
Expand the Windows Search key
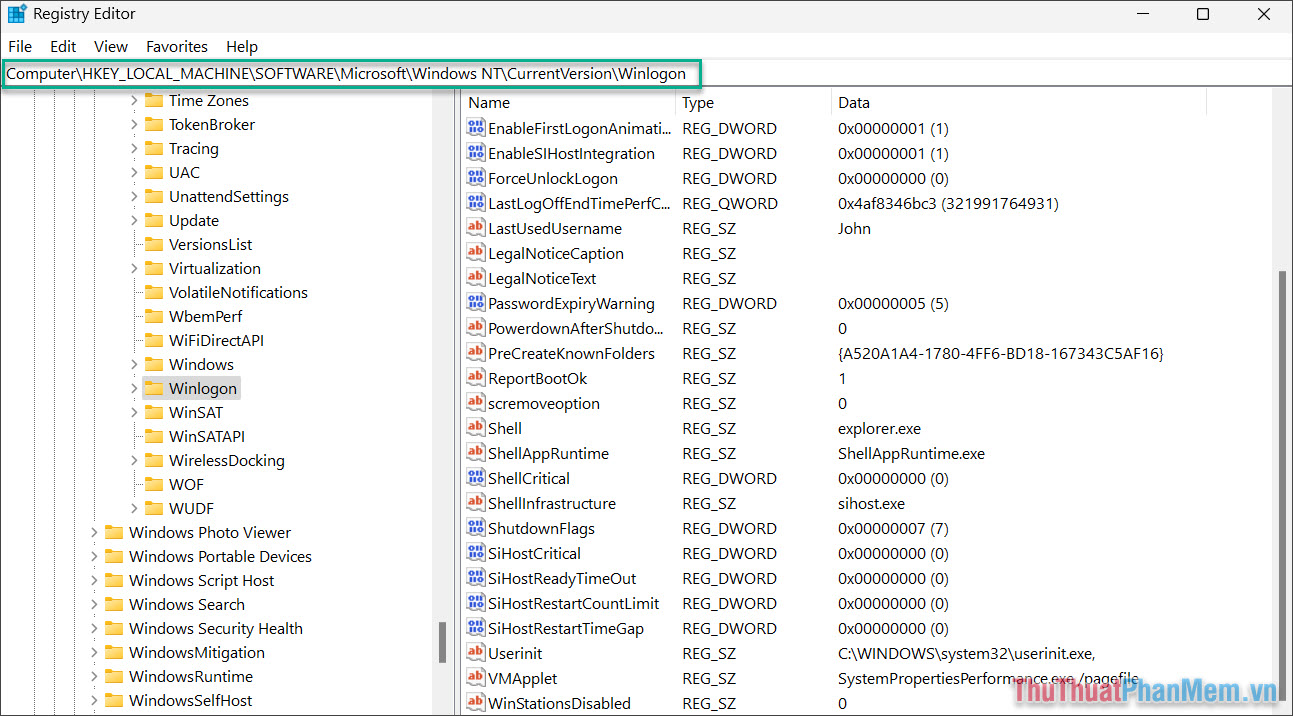pyautogui.click(x=94, y=604)
